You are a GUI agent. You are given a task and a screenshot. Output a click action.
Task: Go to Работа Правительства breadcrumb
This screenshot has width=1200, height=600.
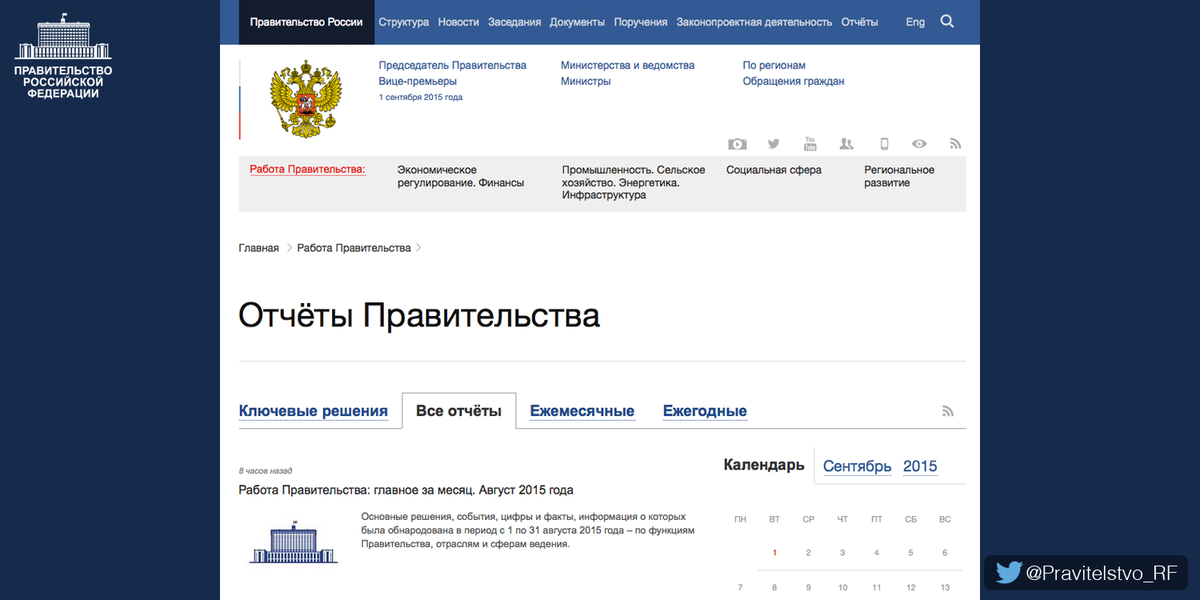(354, 248)
